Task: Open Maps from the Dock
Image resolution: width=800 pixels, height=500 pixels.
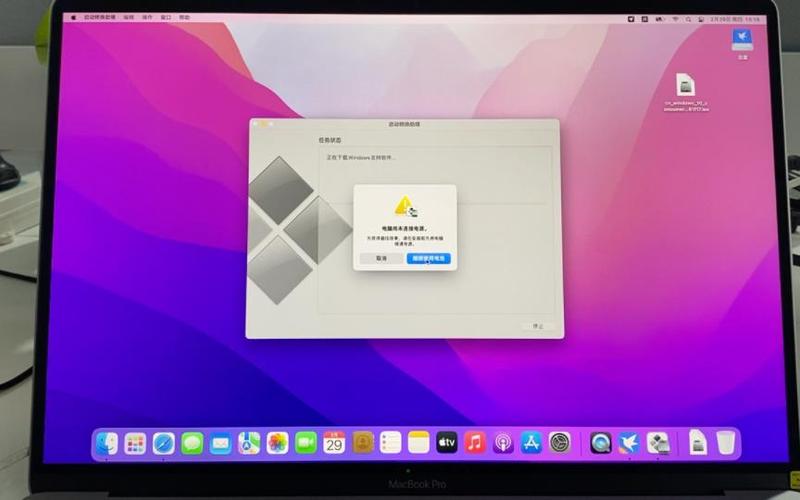Action: (x=249, y=443)
